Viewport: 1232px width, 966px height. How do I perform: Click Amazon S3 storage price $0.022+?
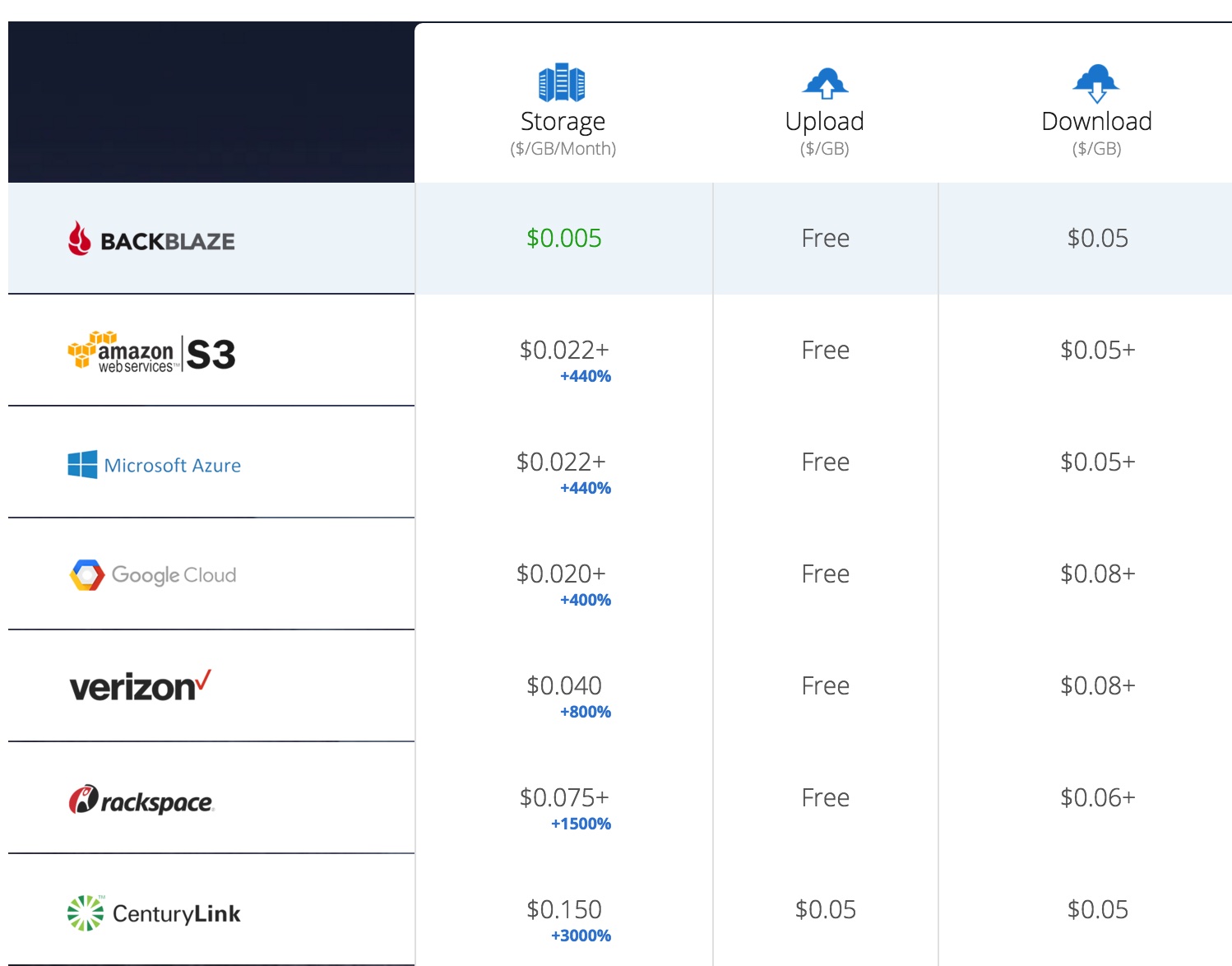point(564,351)
